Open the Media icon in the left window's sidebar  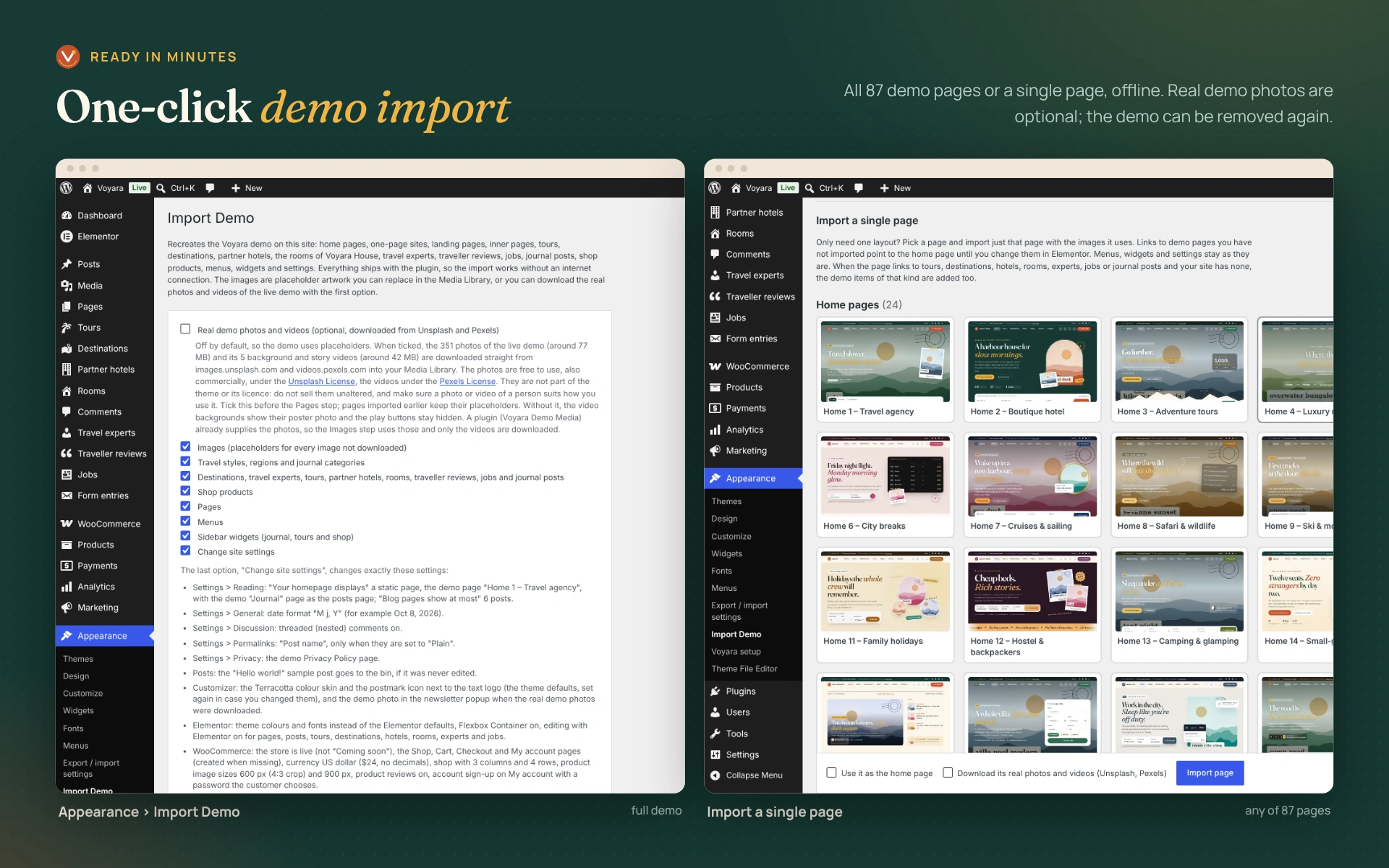(67, 286)
